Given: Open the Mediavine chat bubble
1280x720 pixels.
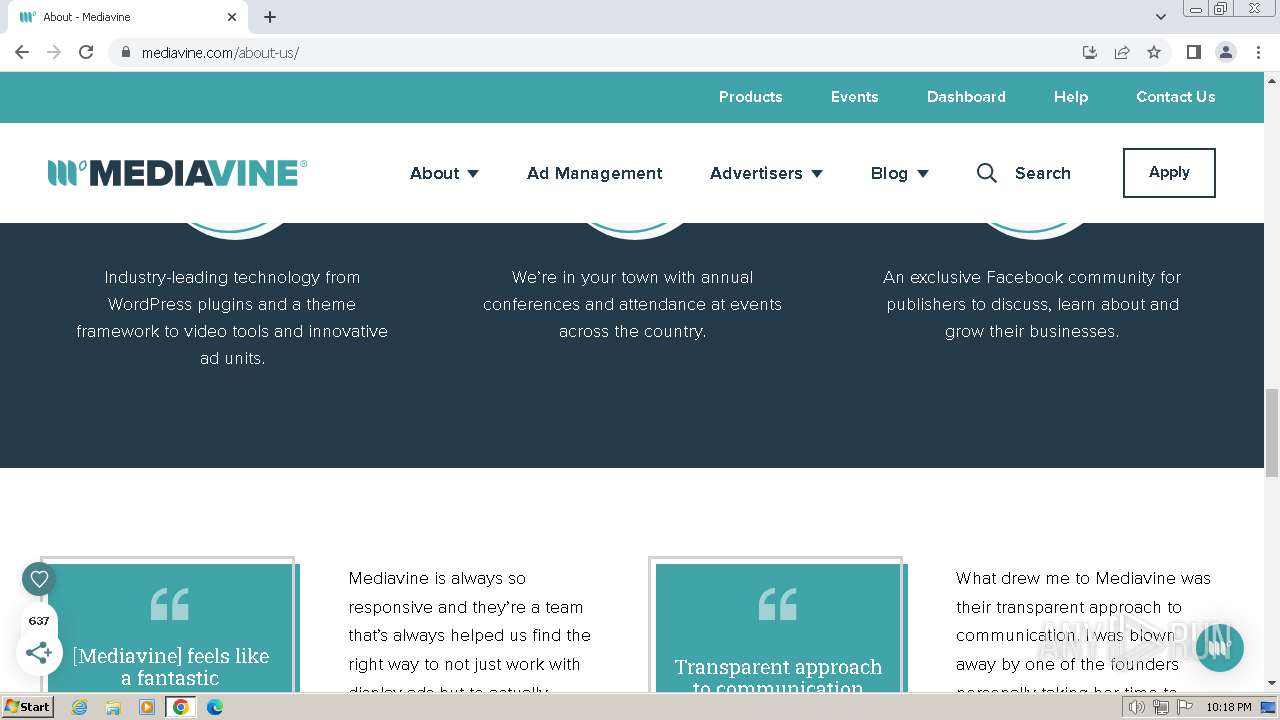Looking at the screenshot, I should (1219, 647).
